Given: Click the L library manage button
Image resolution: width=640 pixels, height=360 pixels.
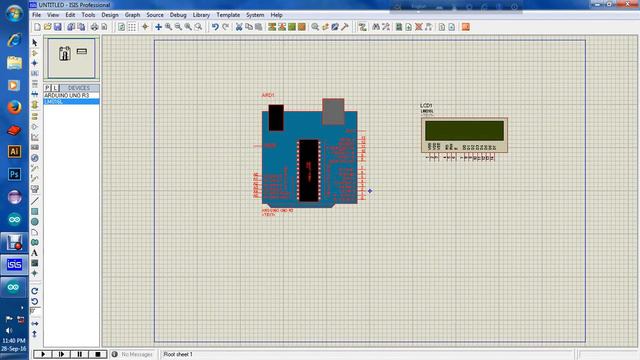Looking at the screenshot, I should tap(55, 88).
